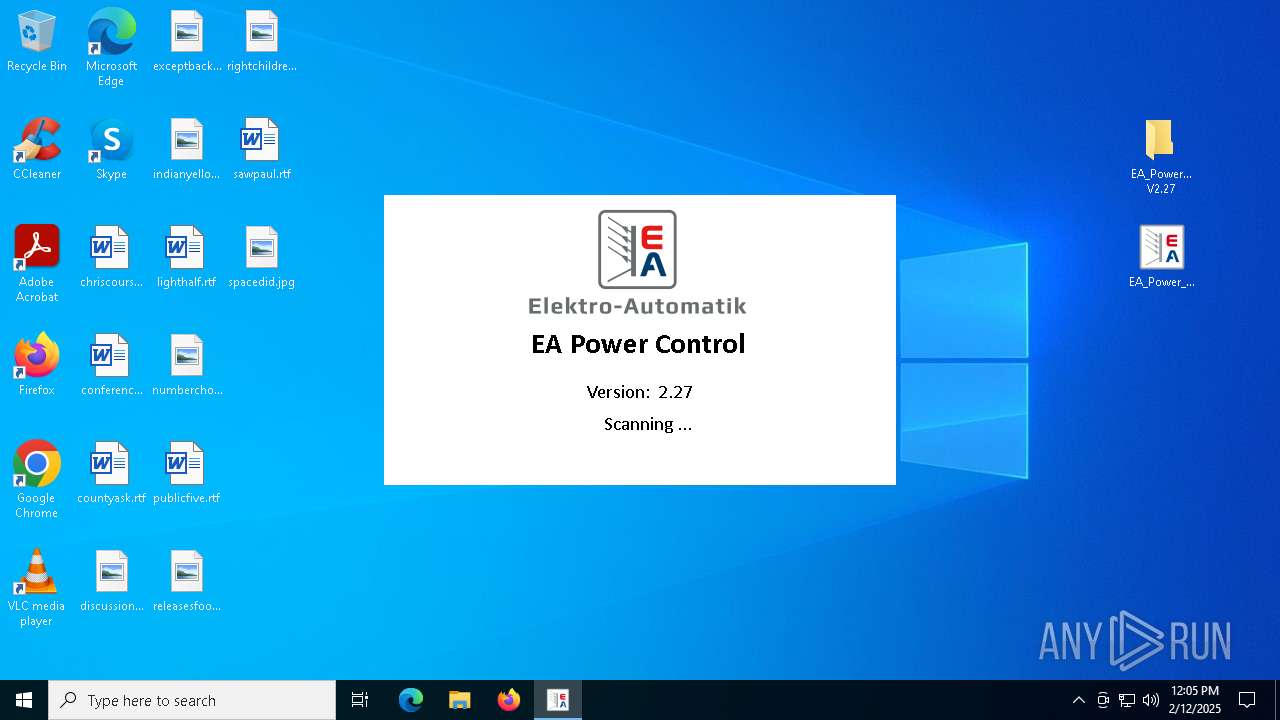
Task: Select the countyask.rtf document
Action: (x=111, y=474)
